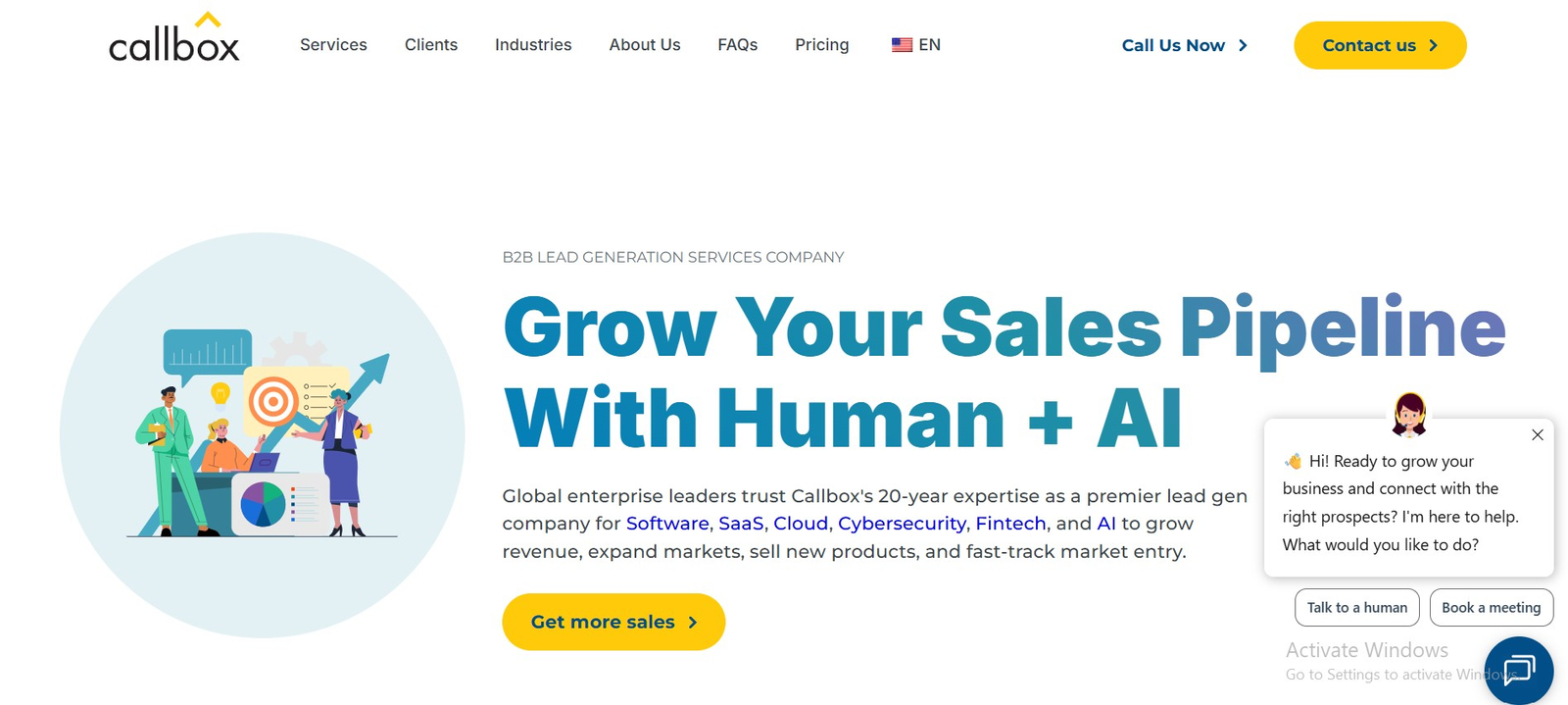Follow the Cybersecurity link

tap(902, 524)
